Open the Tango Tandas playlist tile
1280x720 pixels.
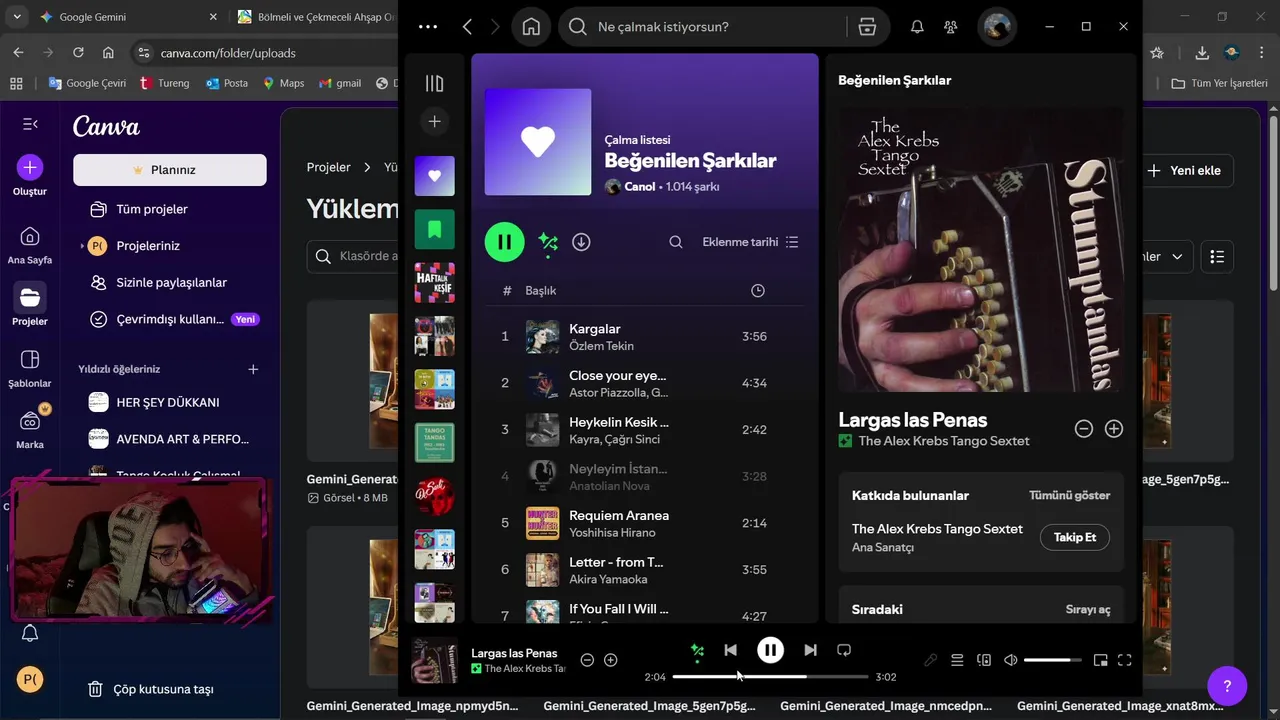coord(435,443)
